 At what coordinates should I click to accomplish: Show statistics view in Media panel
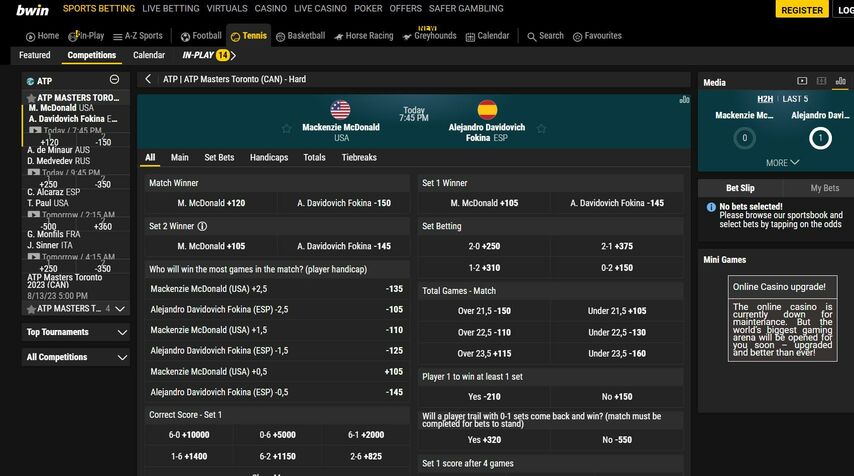(x=841, y=81)
